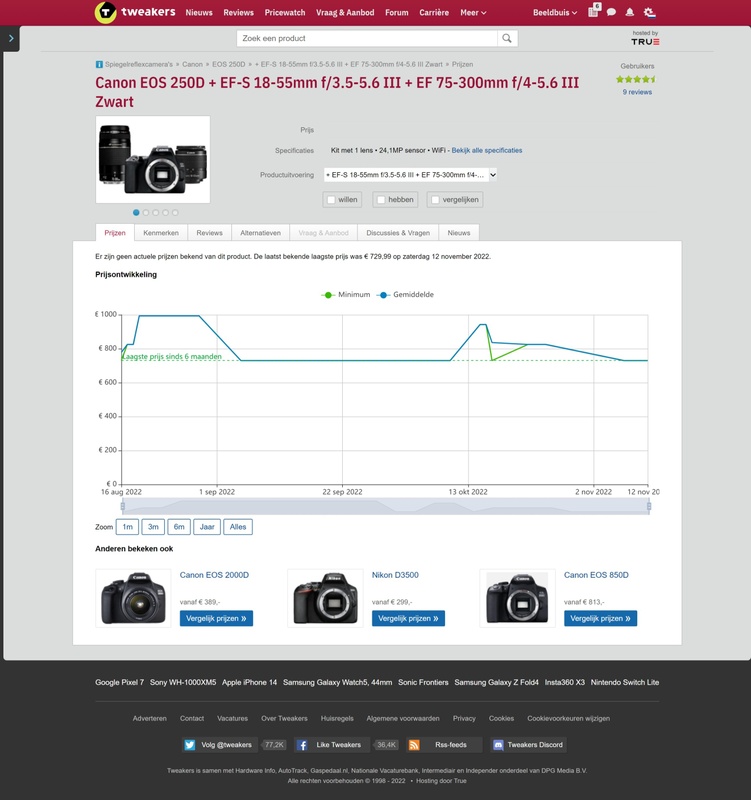This screenshot has height=800, width=751.
Task: Set chart zoom to 1m
Action: [x=128, y=527]
